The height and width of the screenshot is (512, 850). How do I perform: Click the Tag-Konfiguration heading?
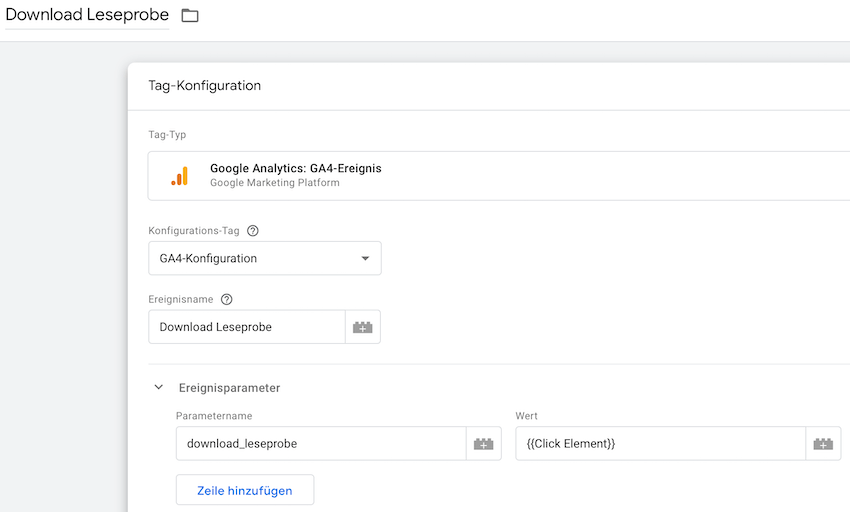pos(204,86)
